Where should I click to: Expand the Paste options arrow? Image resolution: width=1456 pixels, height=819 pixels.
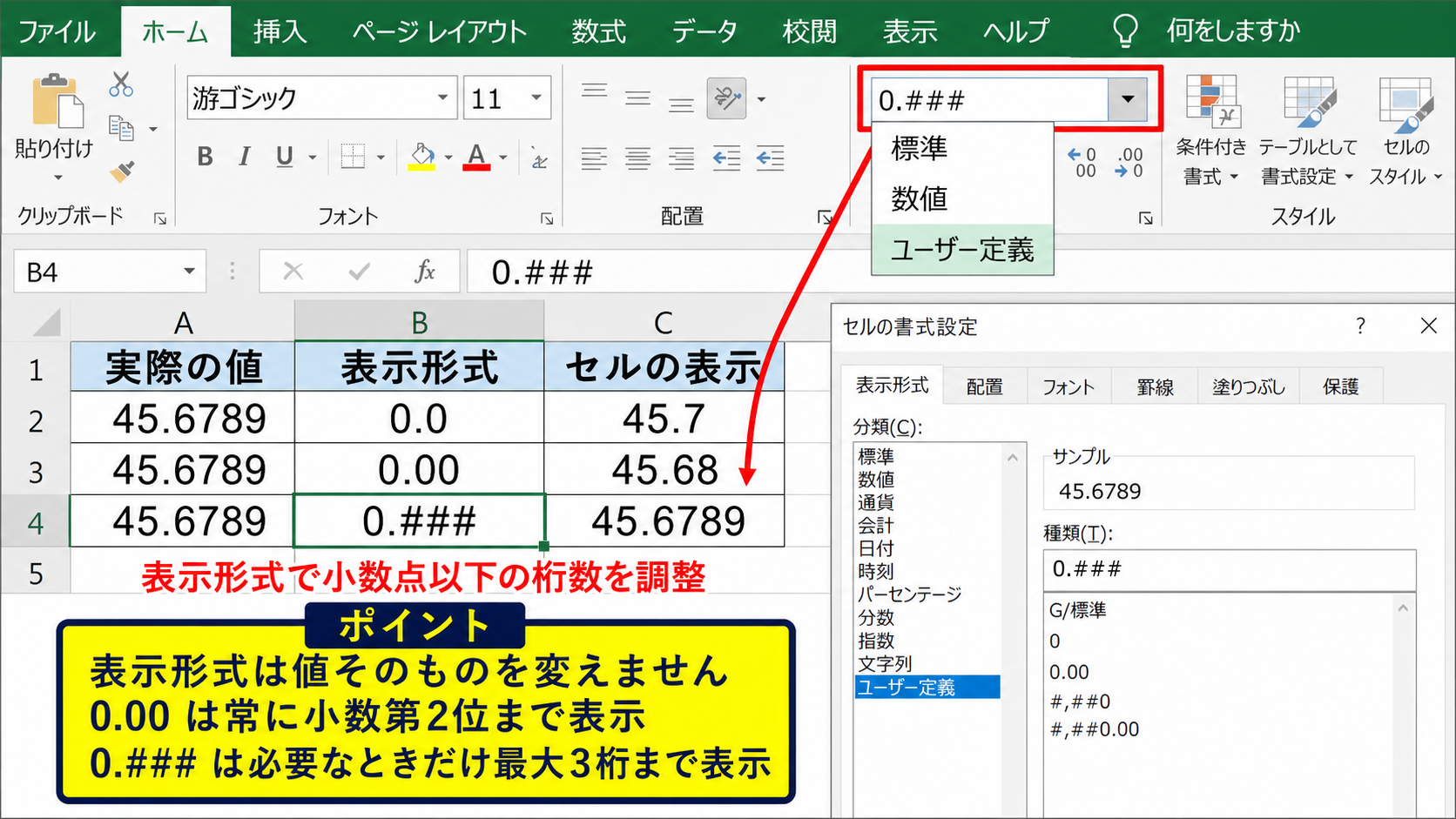pos(57,178)
